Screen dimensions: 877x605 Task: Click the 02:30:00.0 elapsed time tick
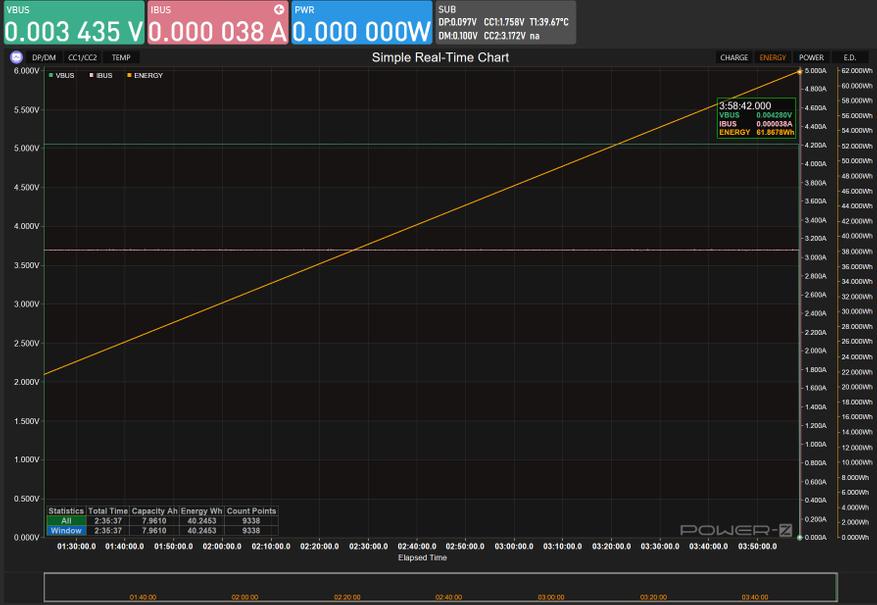click(368, 546)
